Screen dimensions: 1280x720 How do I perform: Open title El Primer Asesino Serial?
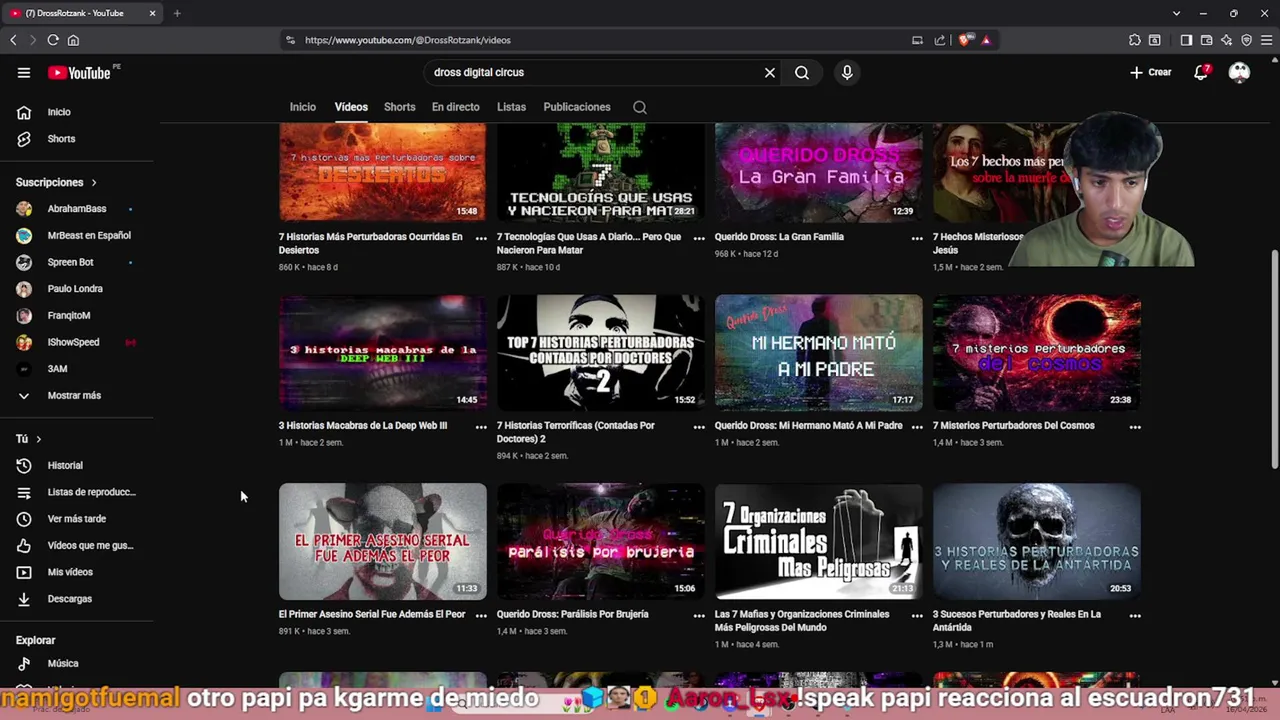pyautogui.click(x=372, y=615)
